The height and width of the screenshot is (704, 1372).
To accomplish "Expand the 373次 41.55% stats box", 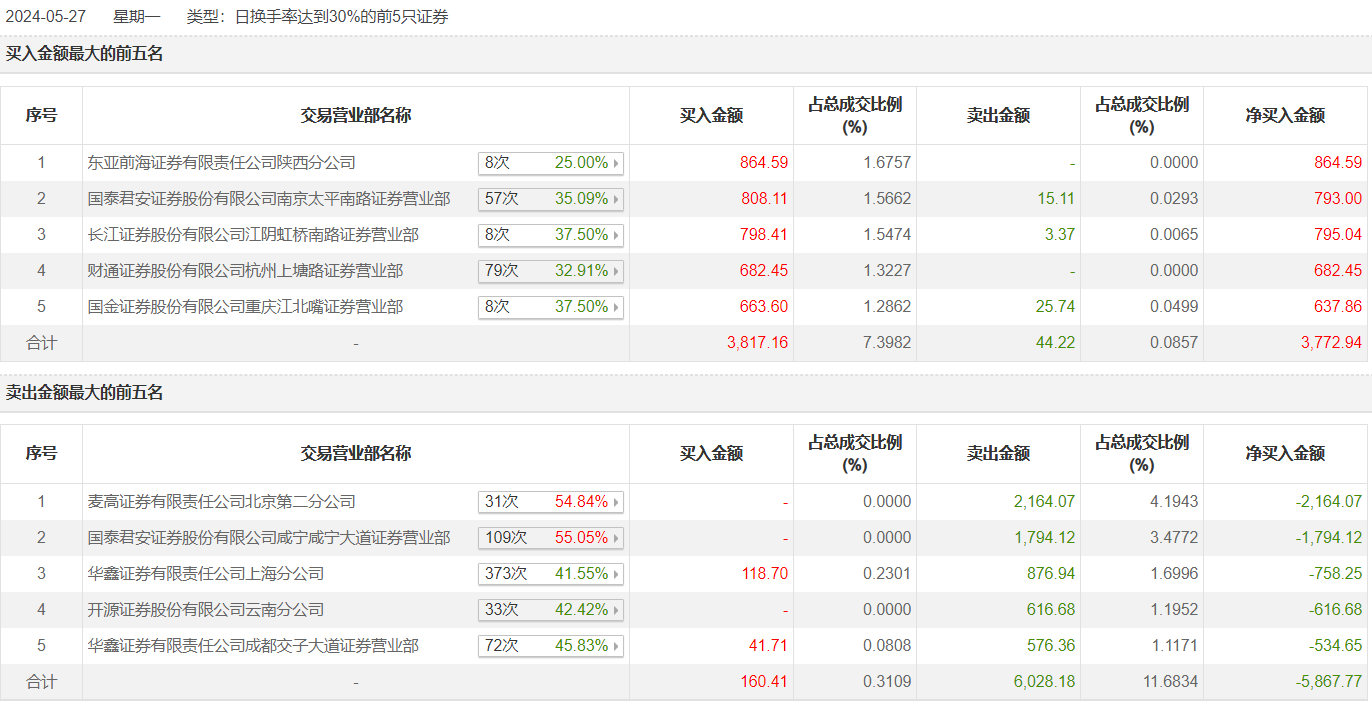I will [x=551, y=574].
